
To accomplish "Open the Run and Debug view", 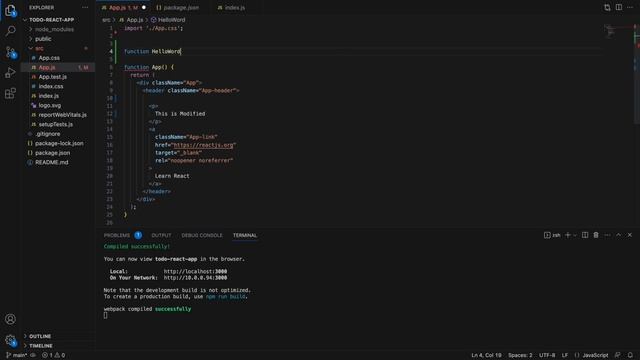I will [10, 73].
